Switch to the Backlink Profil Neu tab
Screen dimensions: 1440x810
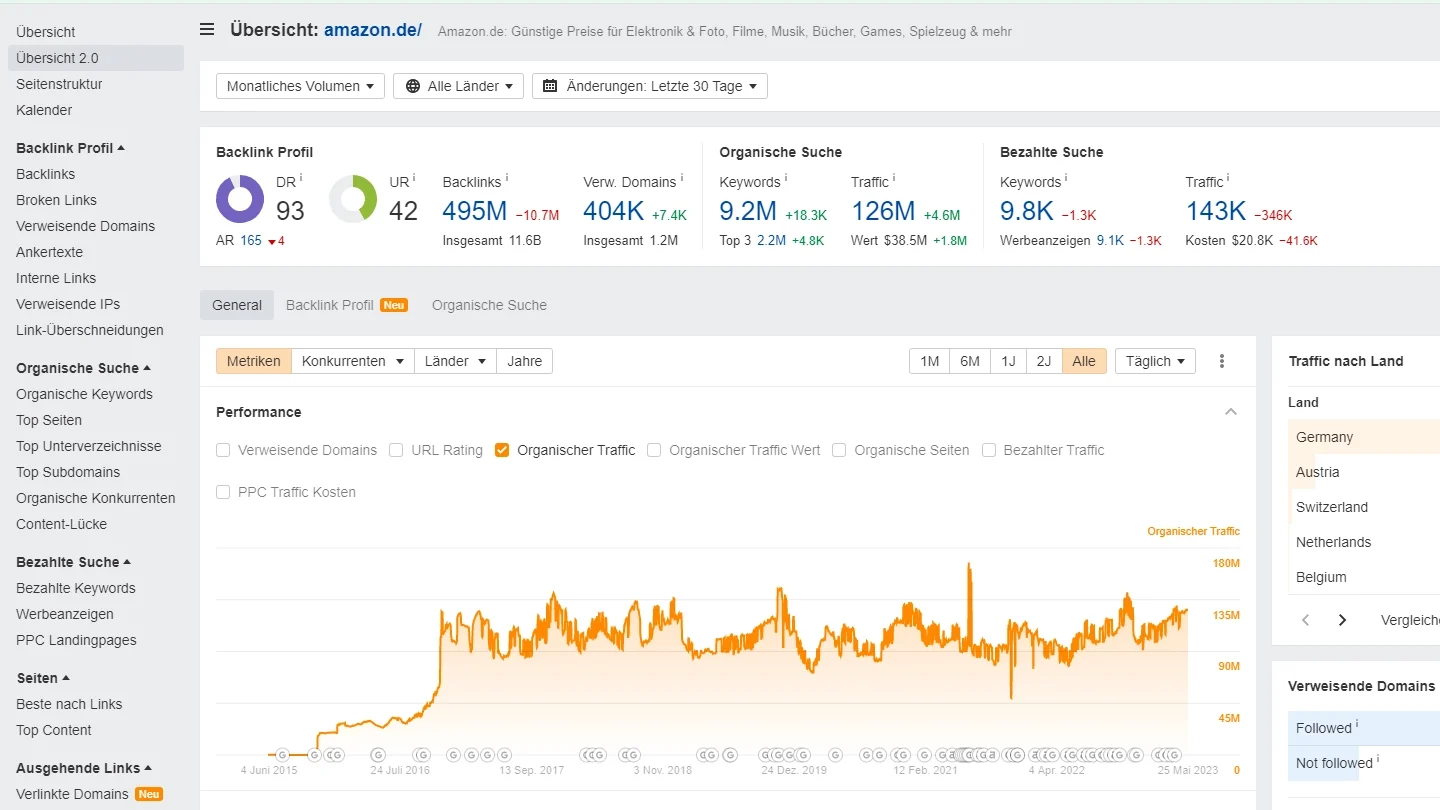(346, 305)
